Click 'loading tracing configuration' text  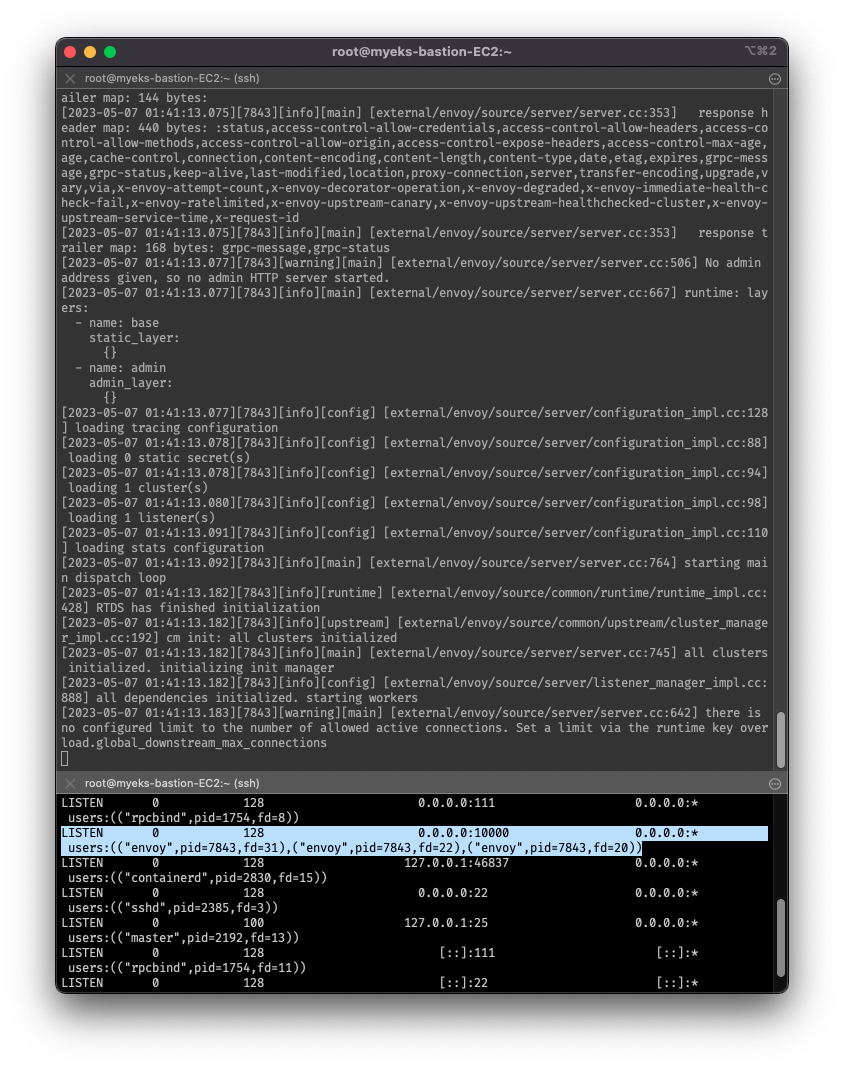176,428
